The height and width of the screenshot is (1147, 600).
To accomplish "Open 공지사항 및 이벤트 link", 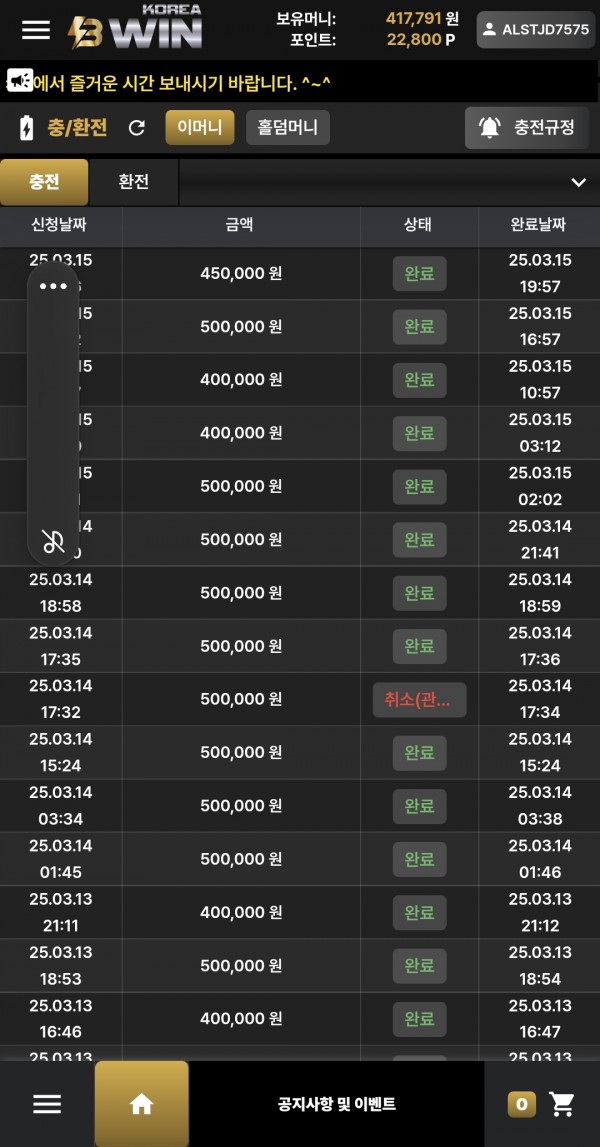I will [337, 1104].
